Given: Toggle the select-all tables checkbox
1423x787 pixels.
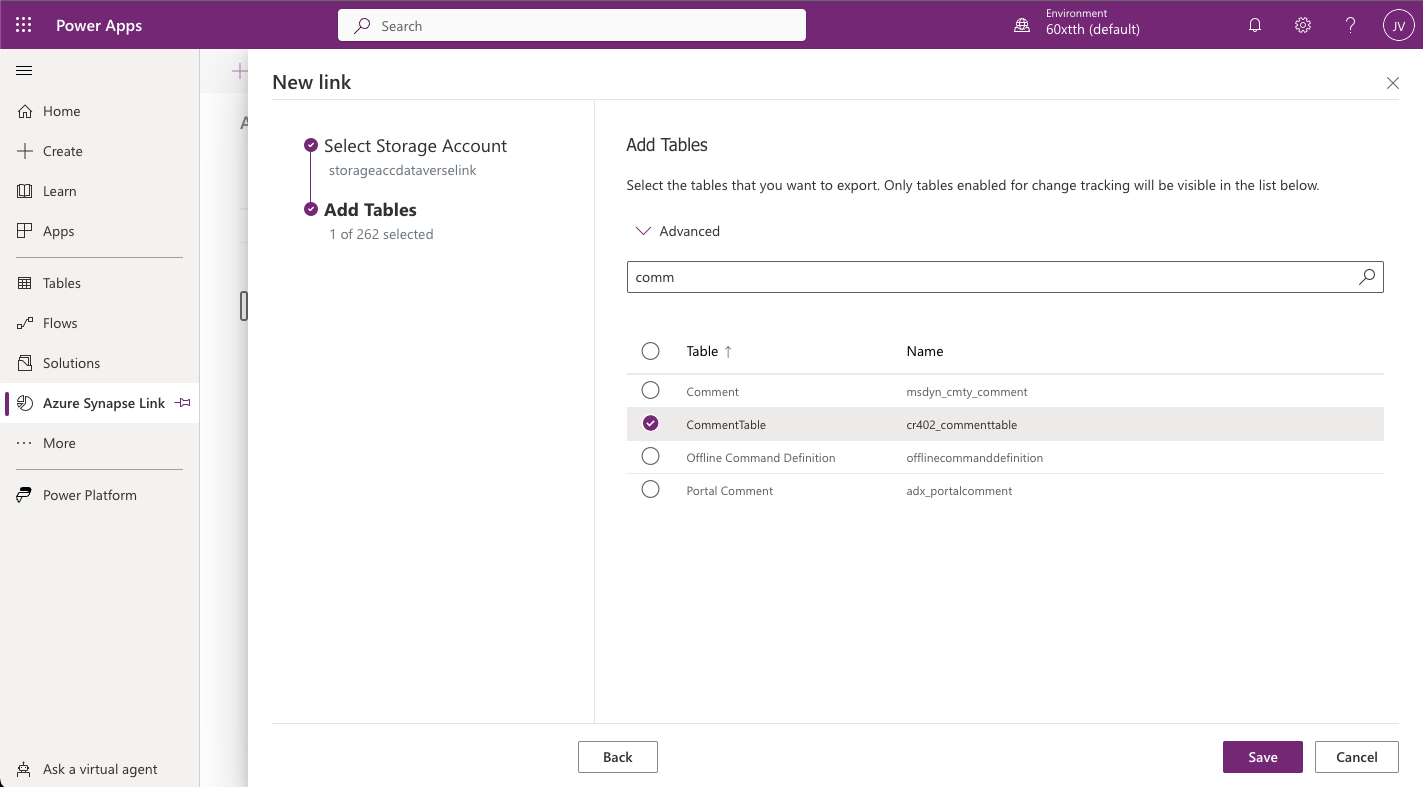Looking at the screenshot, I should coord(650,351).
